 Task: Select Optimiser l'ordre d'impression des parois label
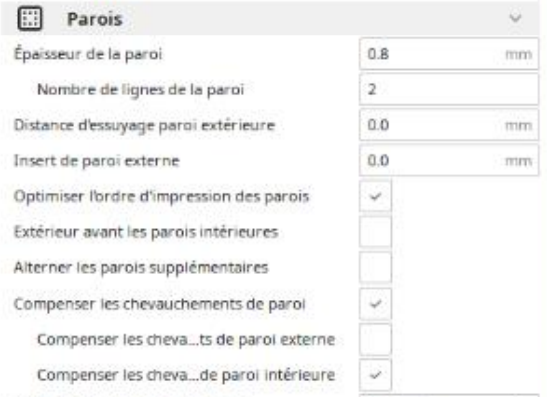(162, 196)
